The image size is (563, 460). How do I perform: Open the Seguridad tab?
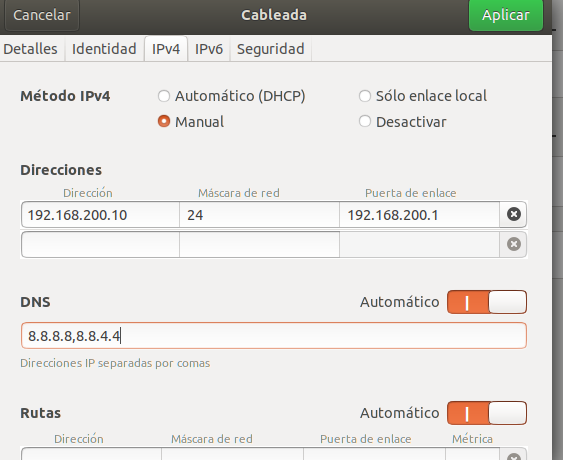pyautogui.click(x=271, y=49)
